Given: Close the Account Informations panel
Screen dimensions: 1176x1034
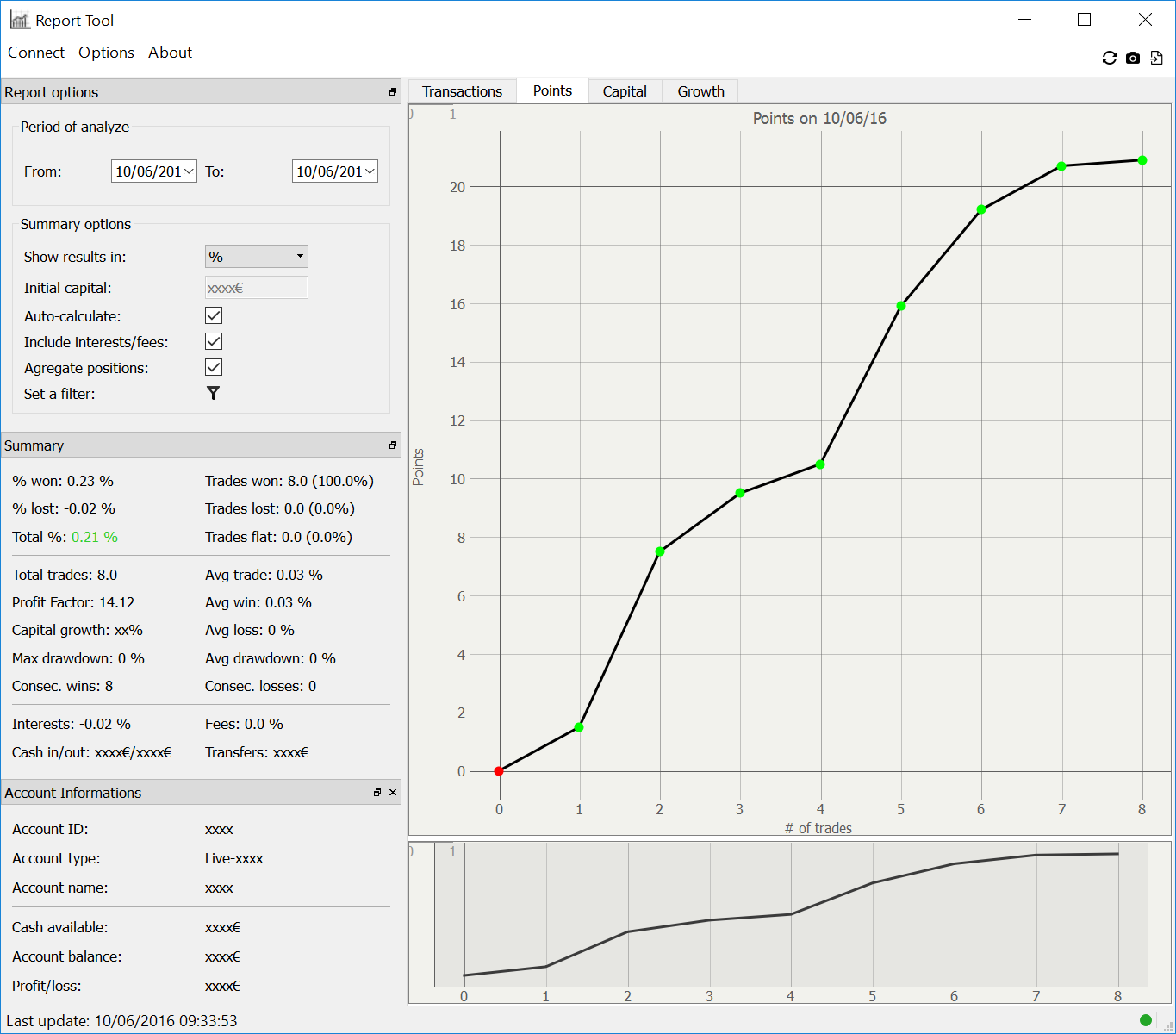Looking at the screenshot, I should [x=393, y=793].
